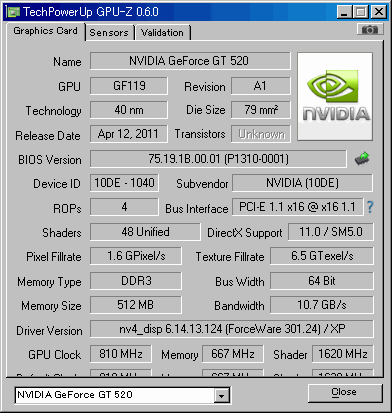Open the Validation tab
This screenshot has width=392, height=413.
coord(162,33)
